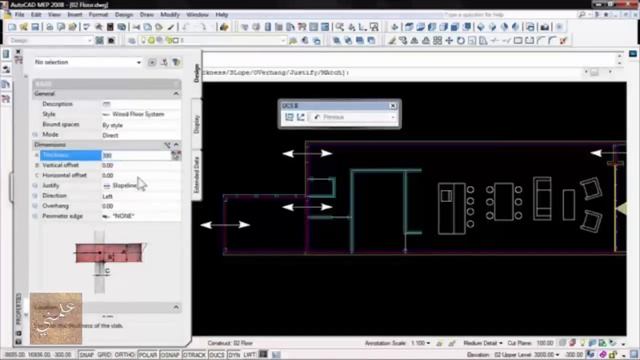This screenshot has height=360, width=640.
Task: Click the Fillet tool icon
Action: tap(552, 40)
